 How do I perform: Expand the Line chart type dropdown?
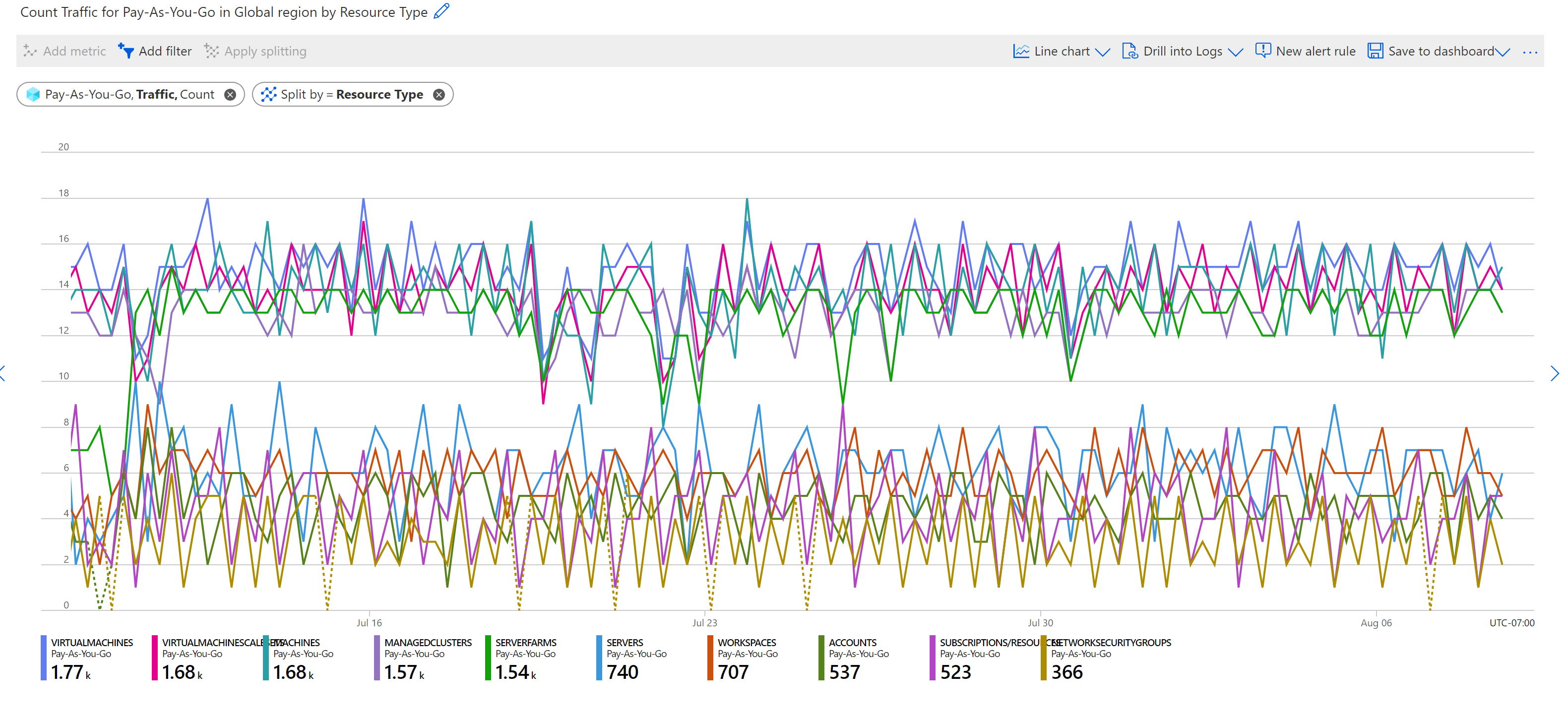(1102, 53)
